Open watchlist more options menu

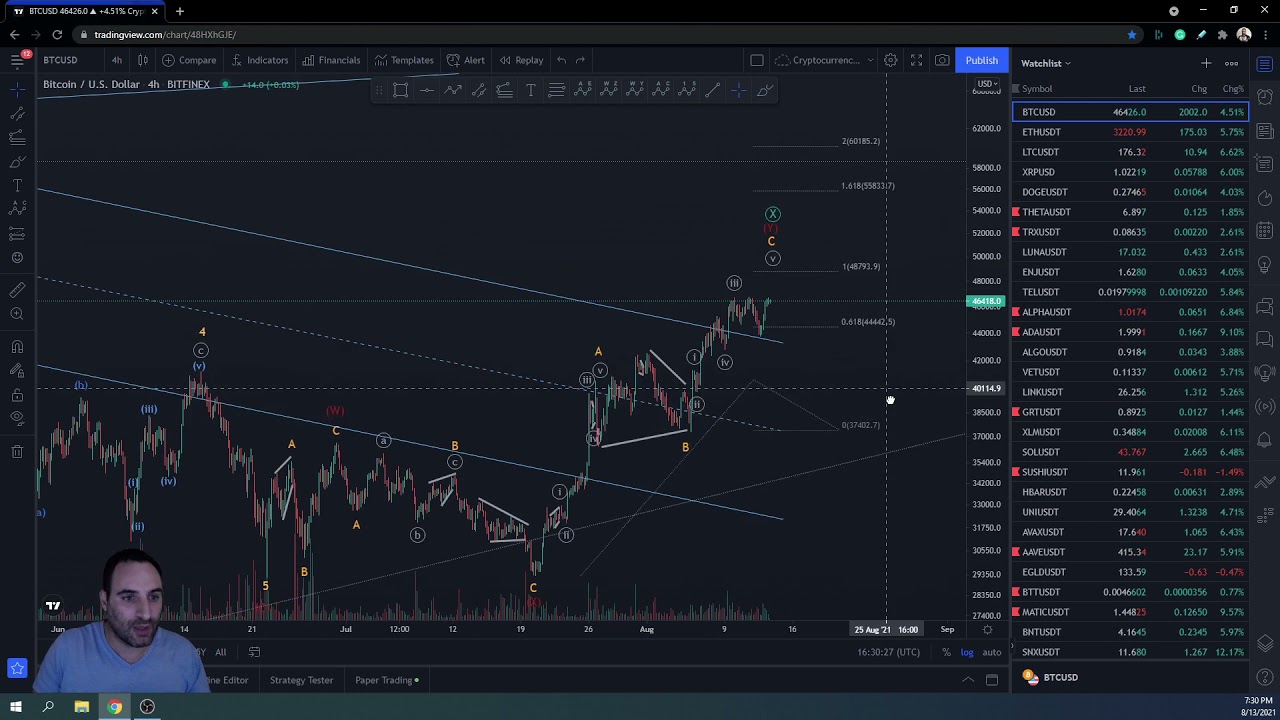1232,63
